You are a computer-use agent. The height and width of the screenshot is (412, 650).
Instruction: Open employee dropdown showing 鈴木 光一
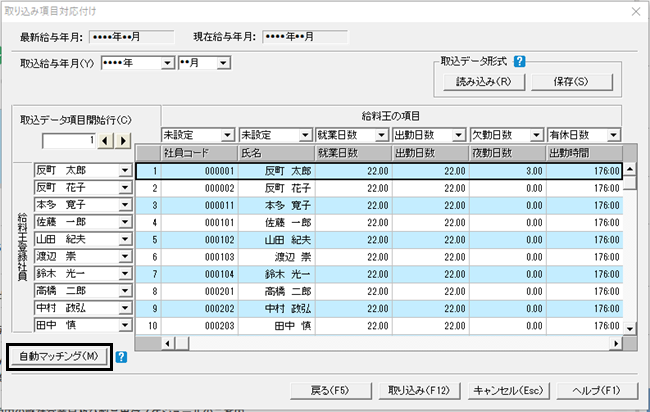(125, 274)
